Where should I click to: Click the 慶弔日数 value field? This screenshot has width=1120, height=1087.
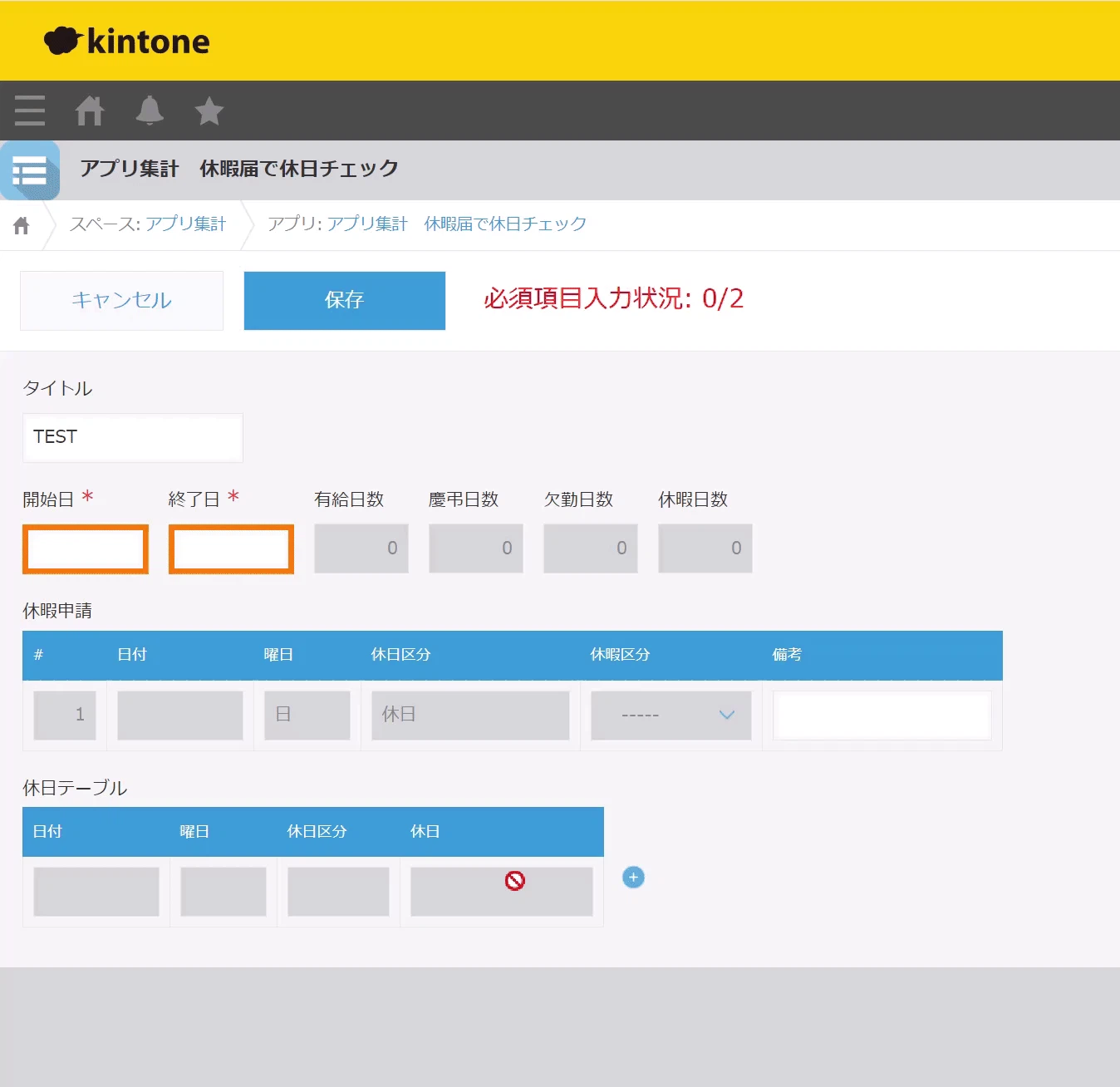[x=476, y=548]
